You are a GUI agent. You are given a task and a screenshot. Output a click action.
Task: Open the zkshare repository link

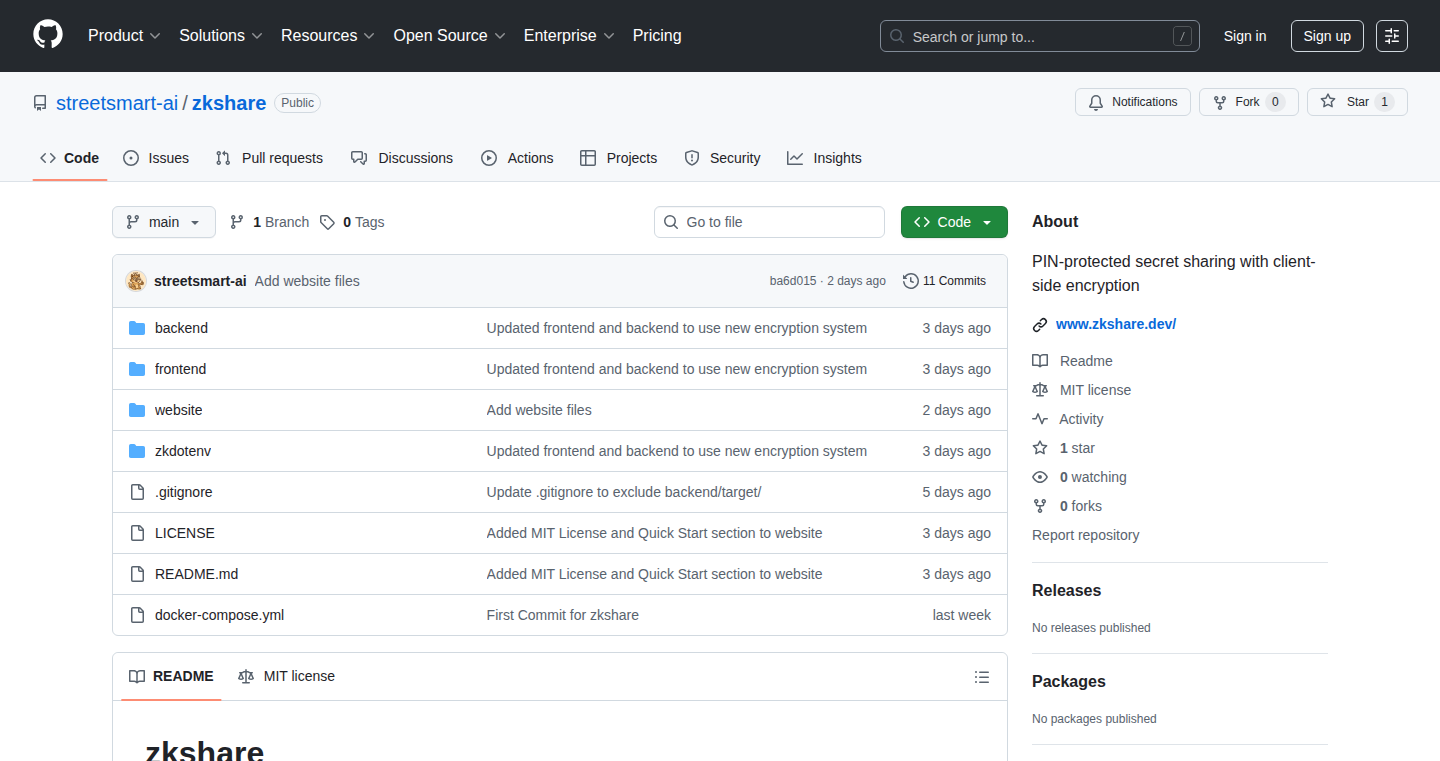229,103
